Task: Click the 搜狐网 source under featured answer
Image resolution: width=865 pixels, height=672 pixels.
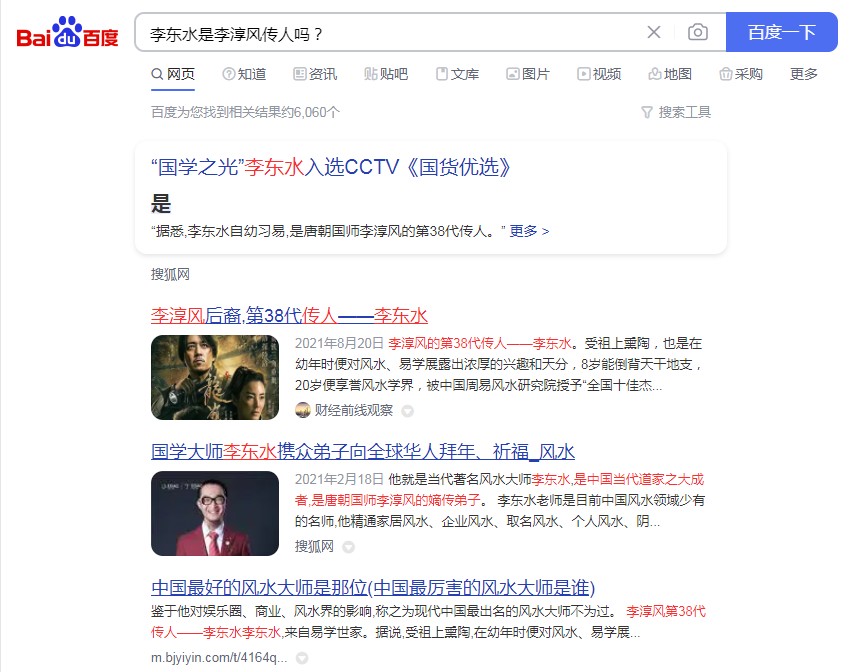Action: point(170,275)
